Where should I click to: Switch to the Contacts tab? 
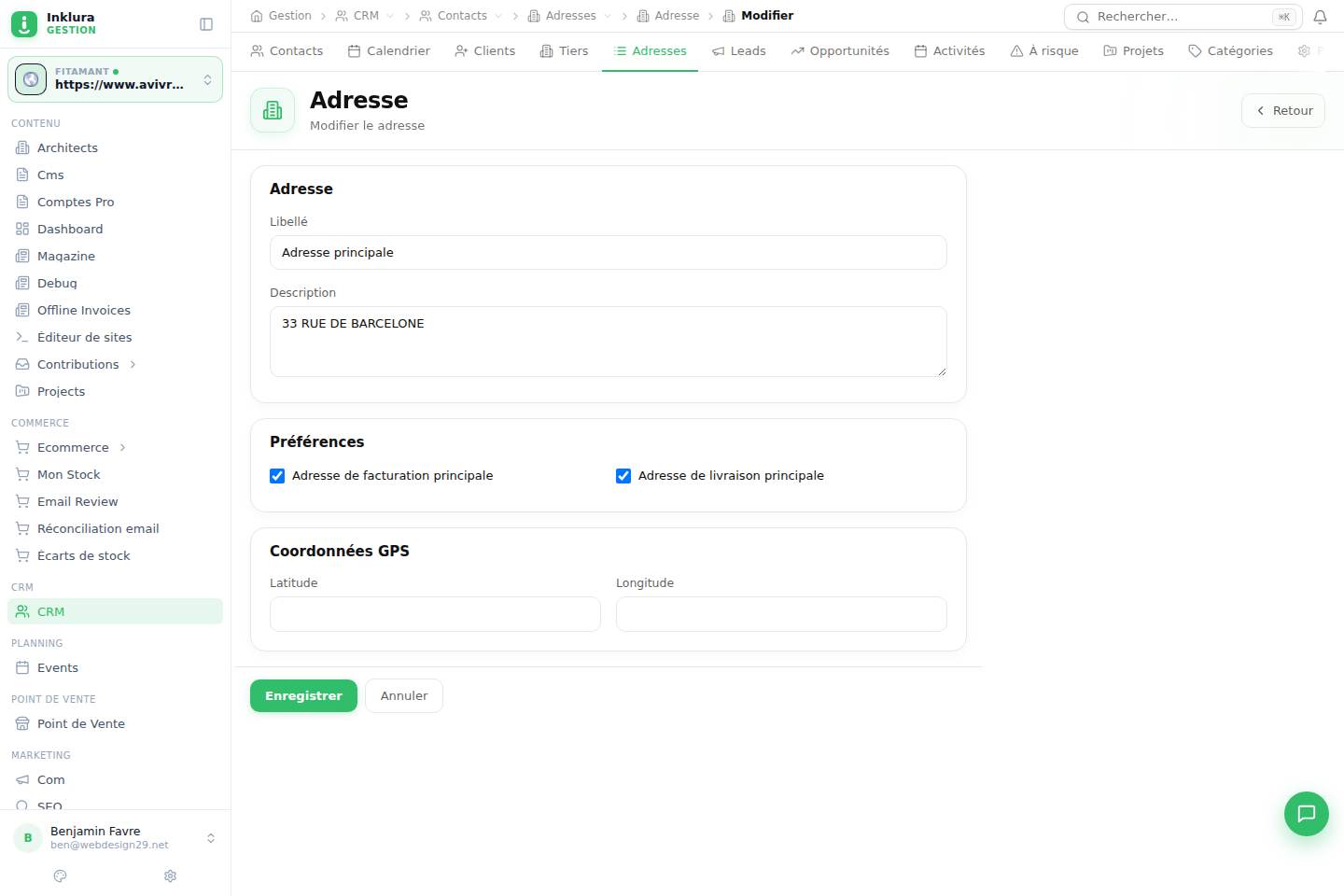[287, 51]
